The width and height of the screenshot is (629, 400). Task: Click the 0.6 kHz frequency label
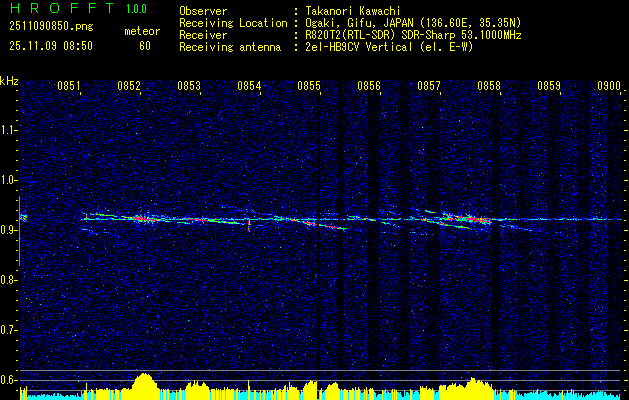tap(9, 380)
